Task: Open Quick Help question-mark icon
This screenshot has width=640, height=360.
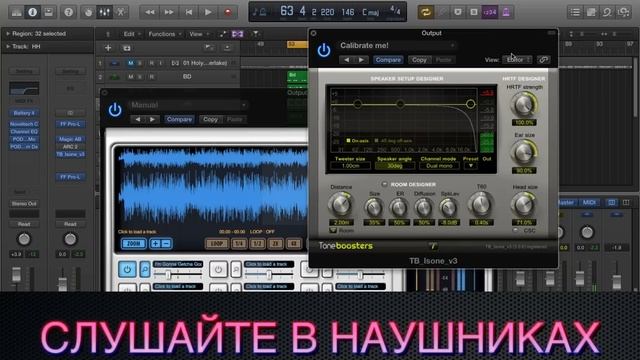Action: pos(69,12)
